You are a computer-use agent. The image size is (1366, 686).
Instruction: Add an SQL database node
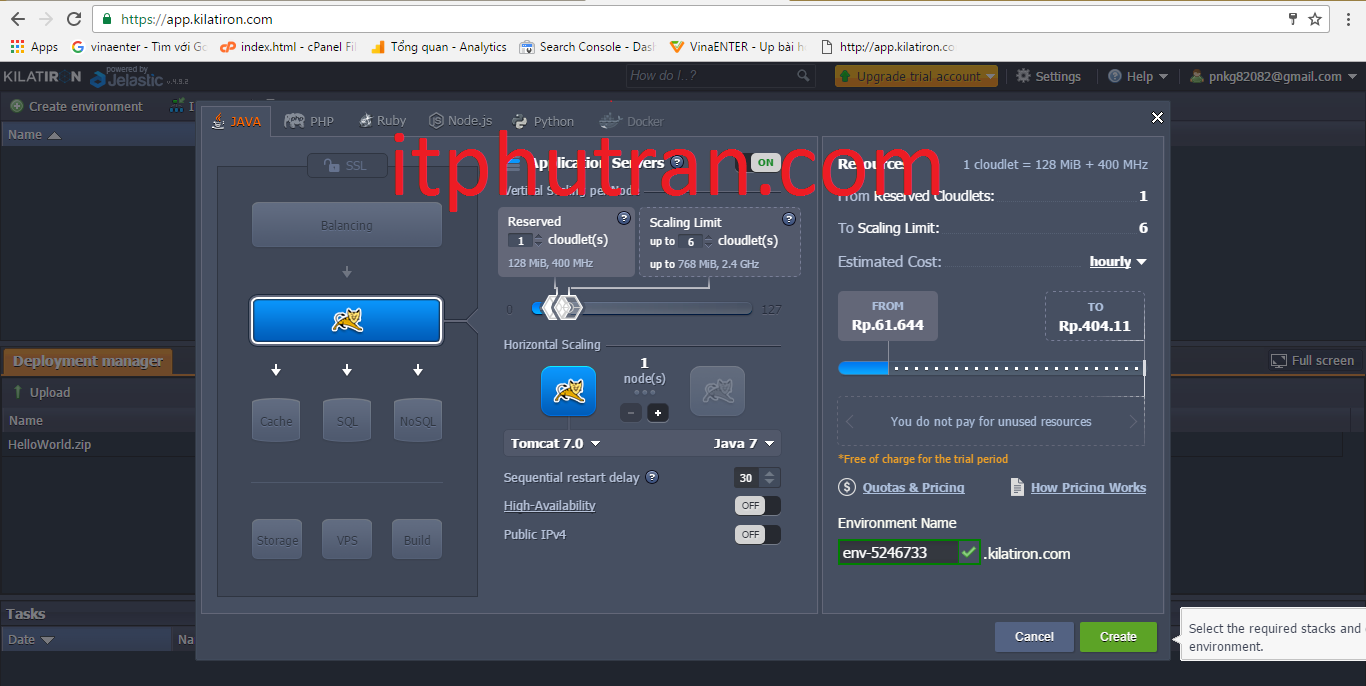(347, 420)
